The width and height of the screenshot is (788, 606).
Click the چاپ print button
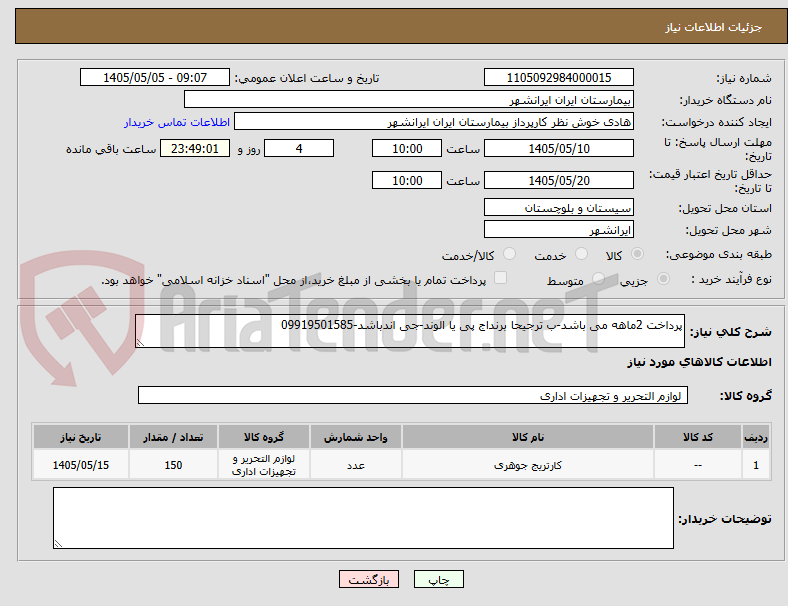click(439, 579)
